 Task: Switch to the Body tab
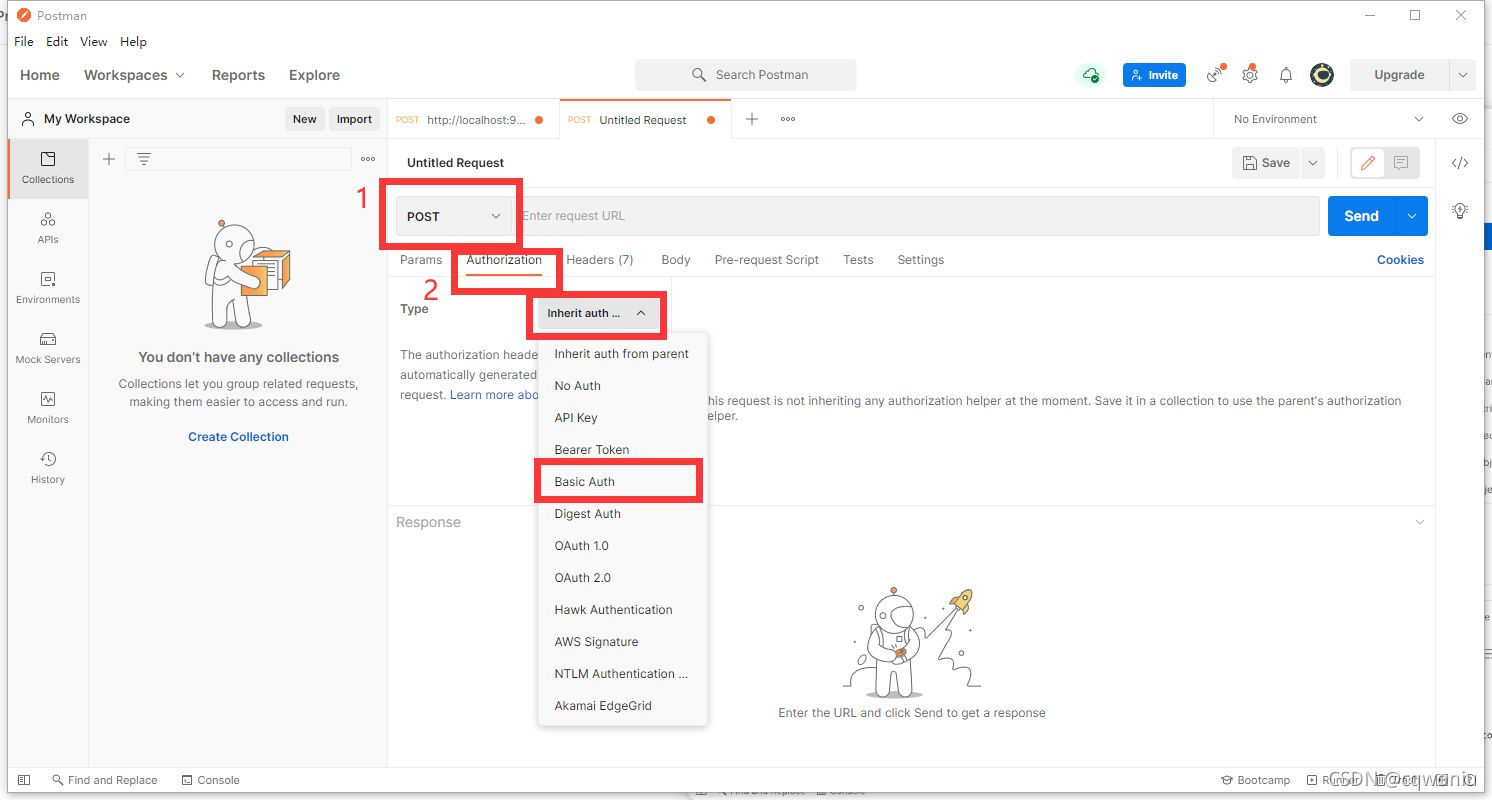coord(676,260)
